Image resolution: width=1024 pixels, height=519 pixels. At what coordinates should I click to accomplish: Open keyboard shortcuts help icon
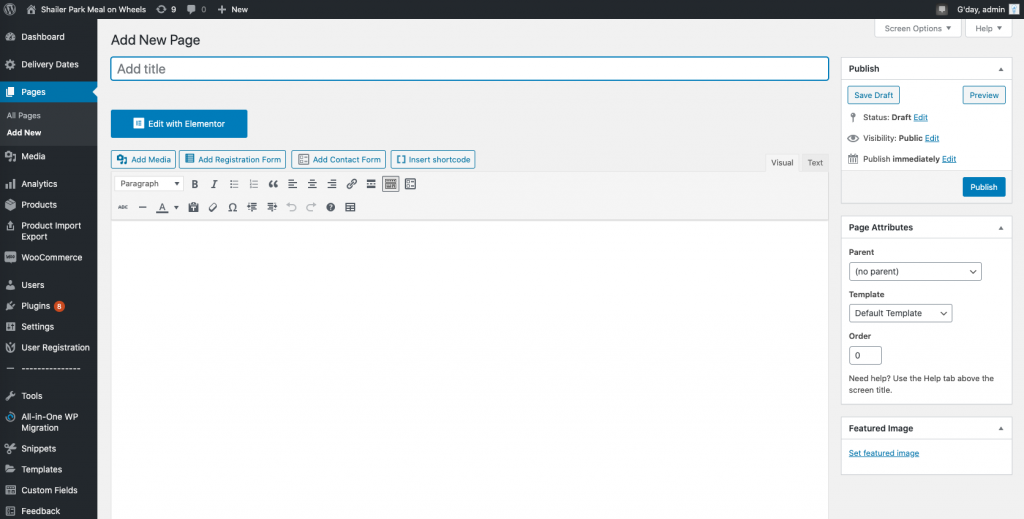330,208
